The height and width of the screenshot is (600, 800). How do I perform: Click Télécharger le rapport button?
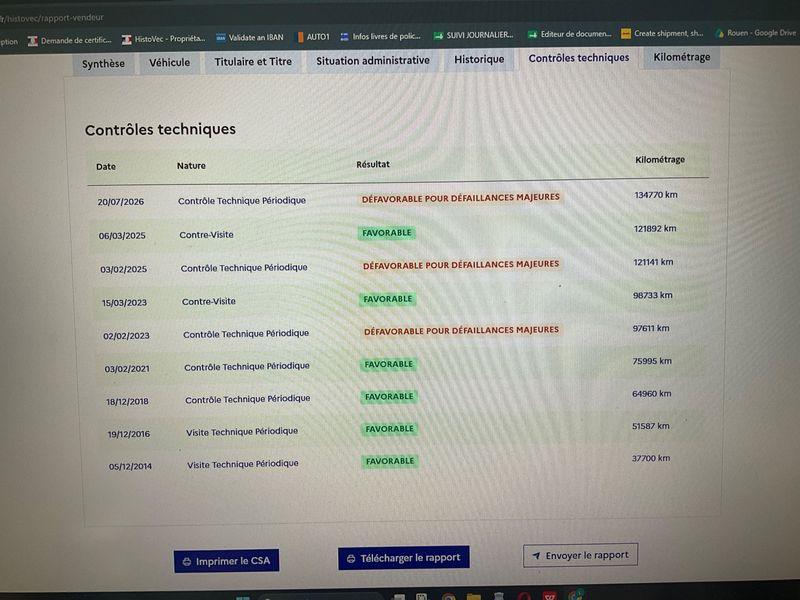click(x=404, y=558)
